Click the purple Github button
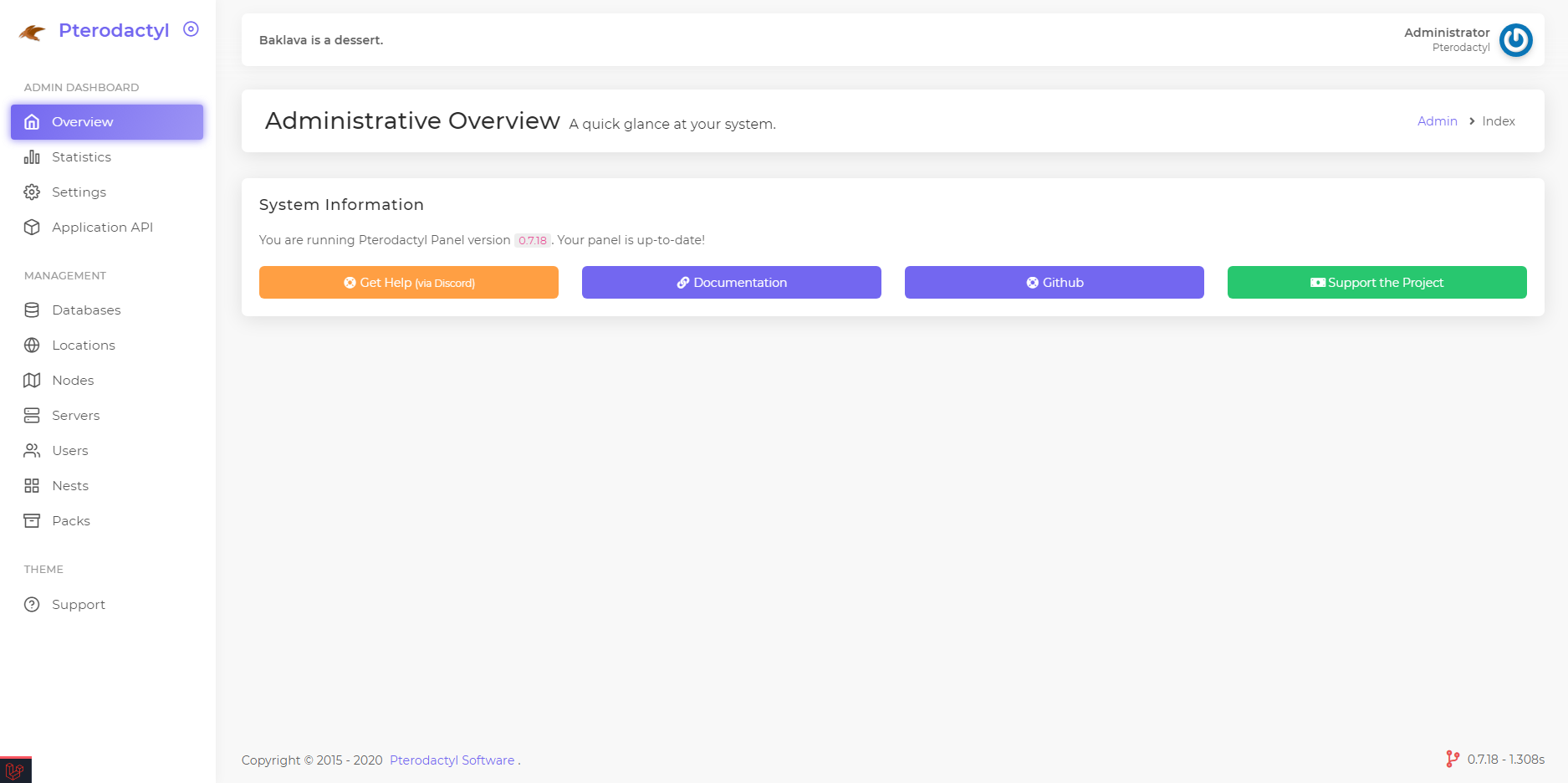 click(1054, 283)
